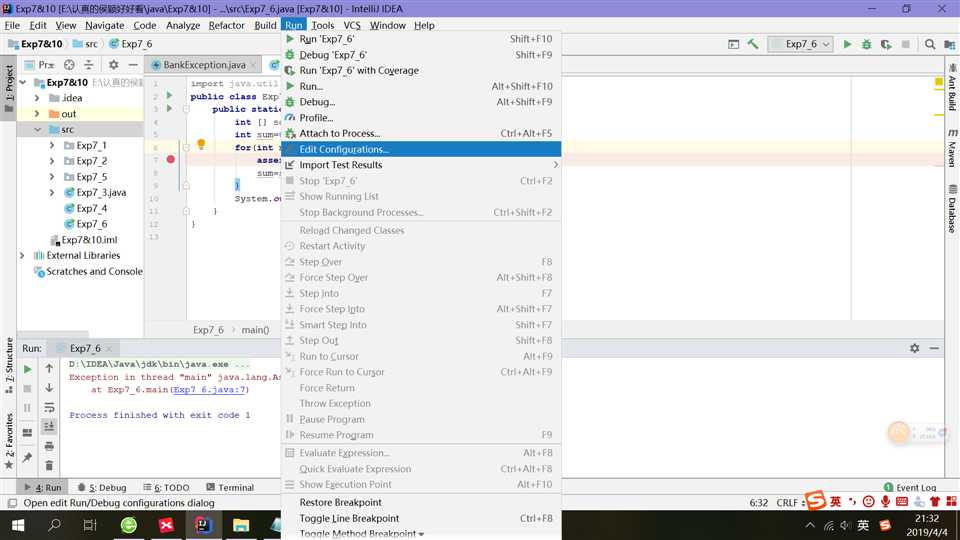Click the taskbar search magnifier
Screen dimensions: 960x540
tap(54, 525)
